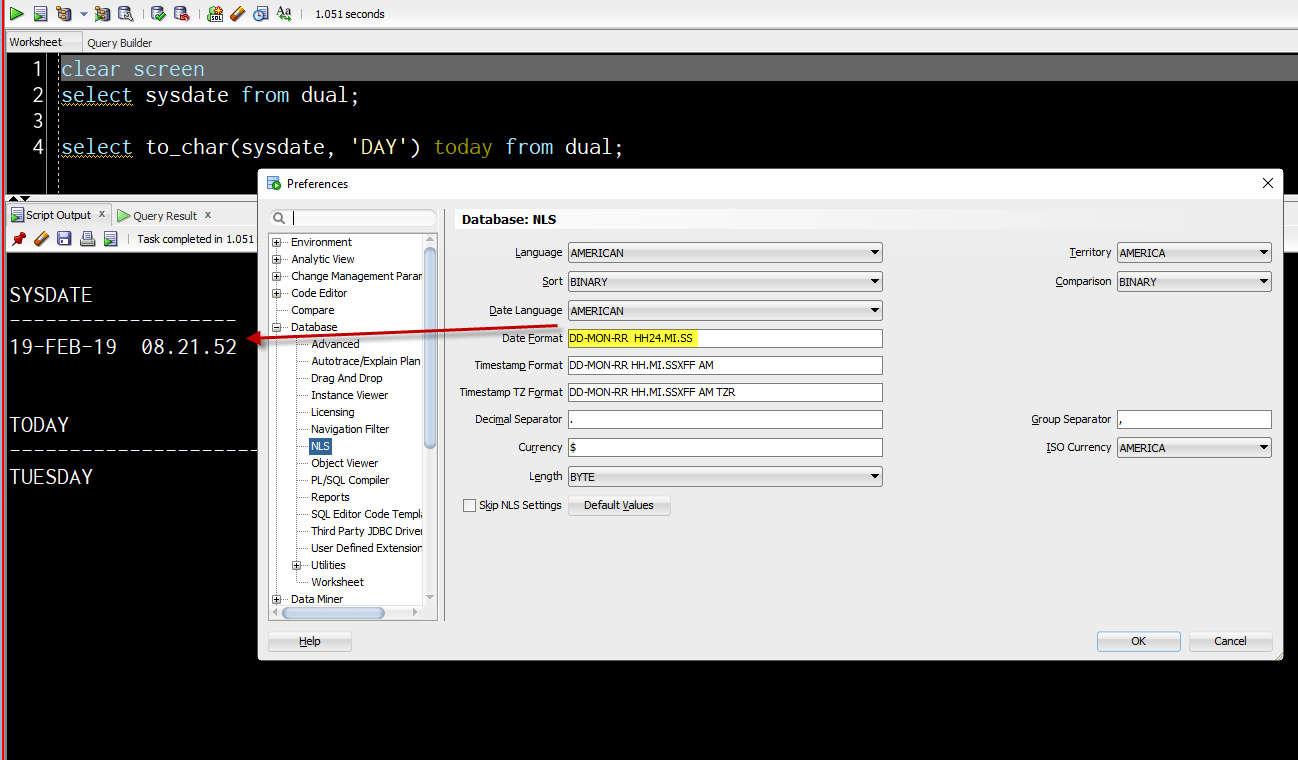Screen dimensions: 1298x760
Task: Collapse the Database tree node
Action: click(x=277, y=327)
